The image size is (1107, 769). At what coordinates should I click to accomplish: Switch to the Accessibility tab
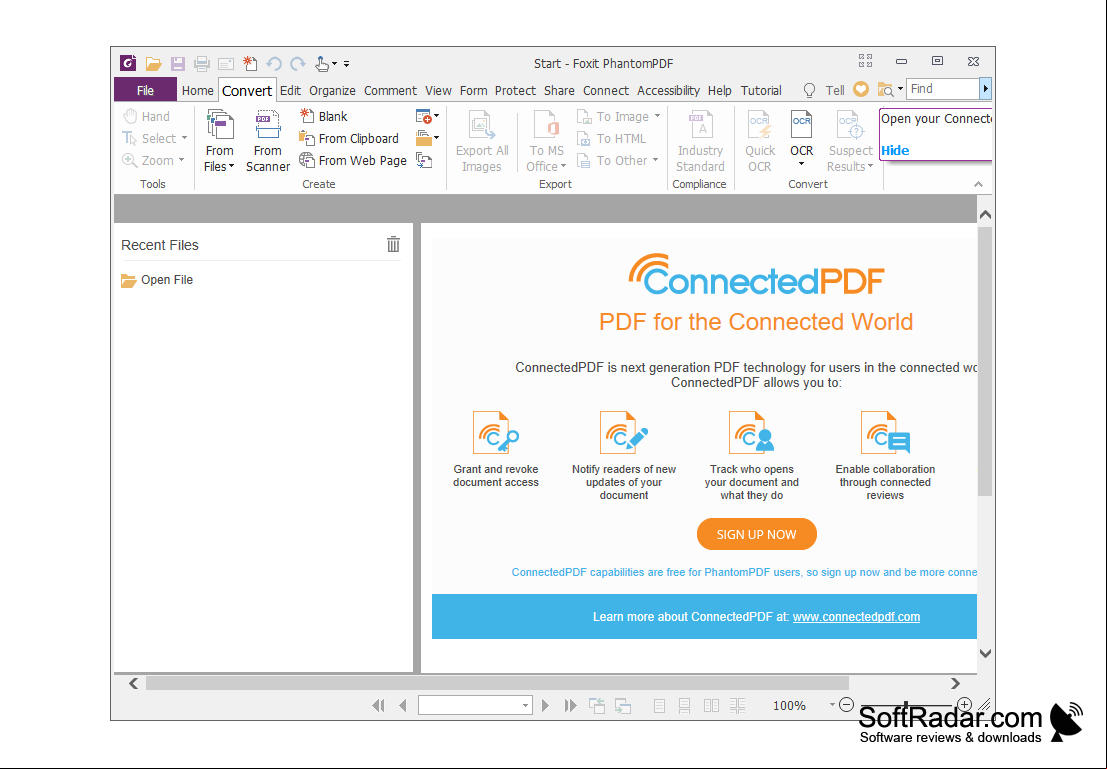pos(669,90)
